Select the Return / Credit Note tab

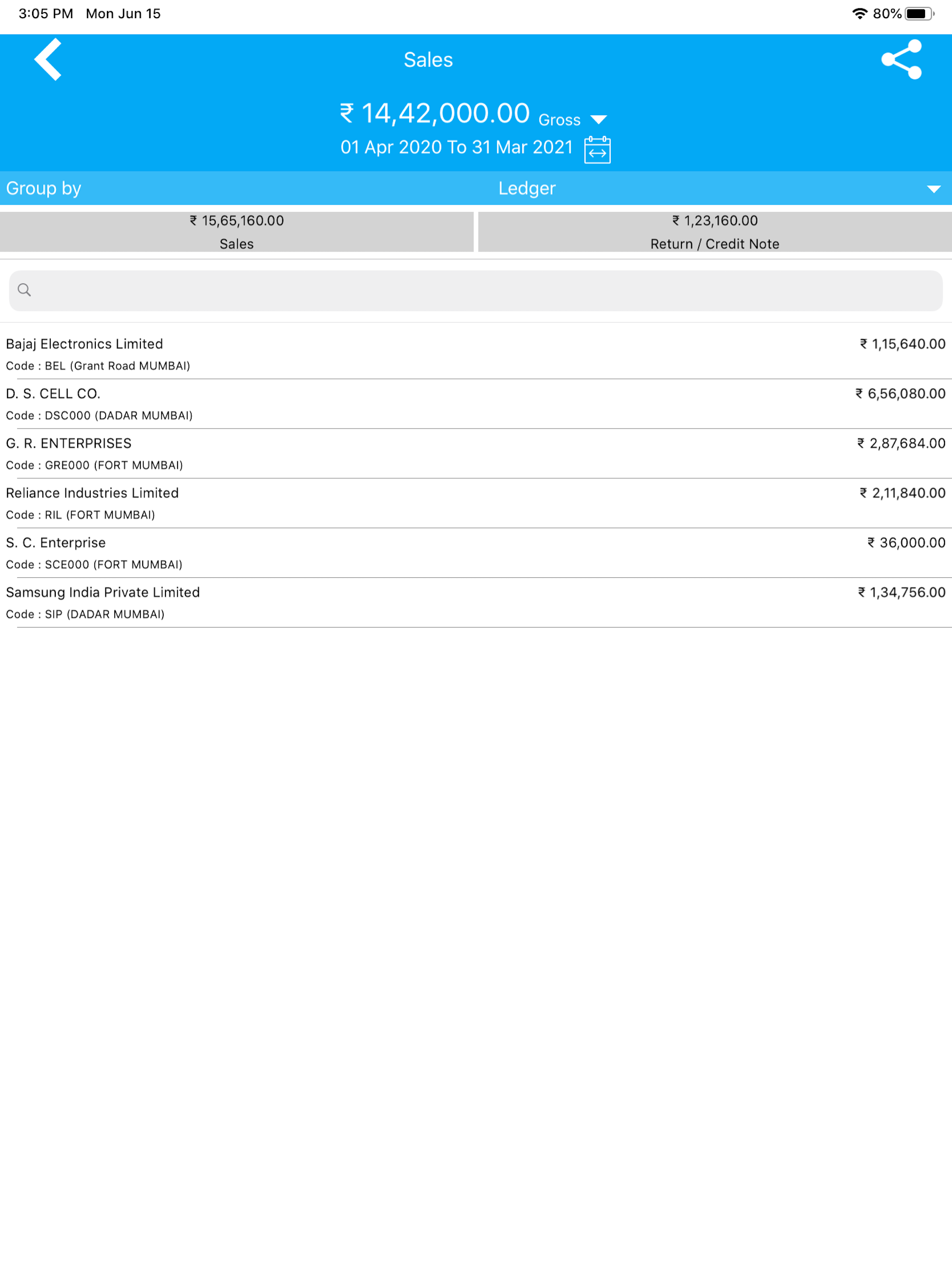click(715, 232)
